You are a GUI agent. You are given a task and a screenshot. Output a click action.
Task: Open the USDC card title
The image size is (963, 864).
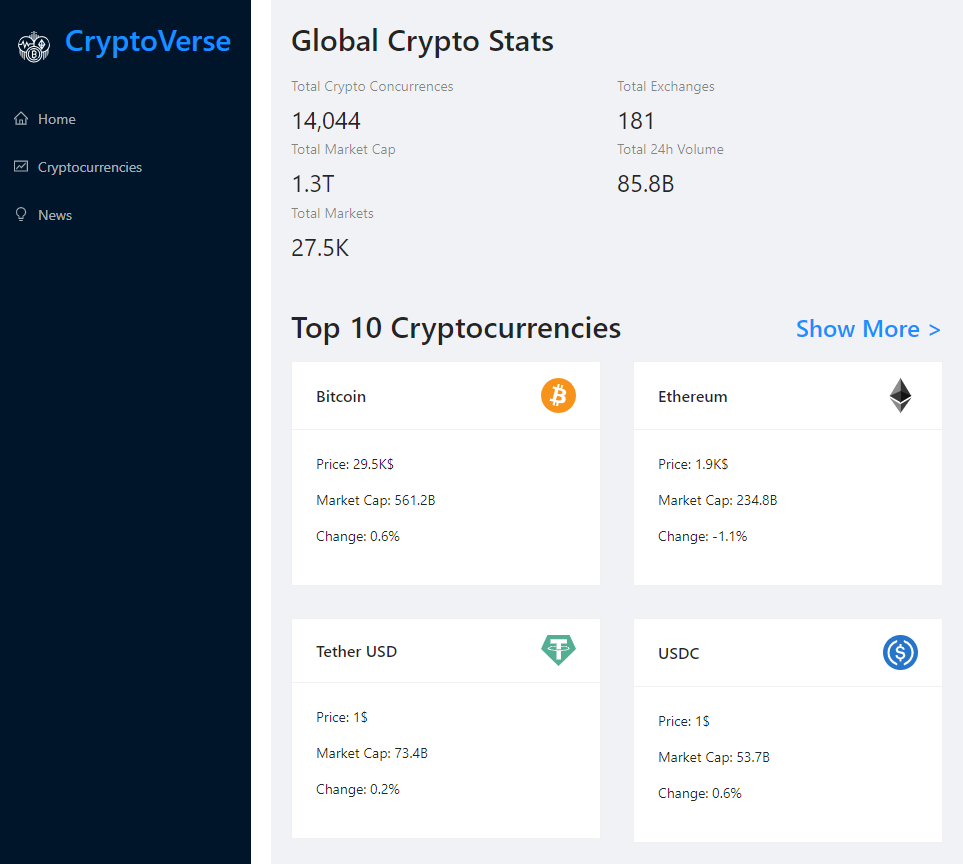(x=679, y=653)
